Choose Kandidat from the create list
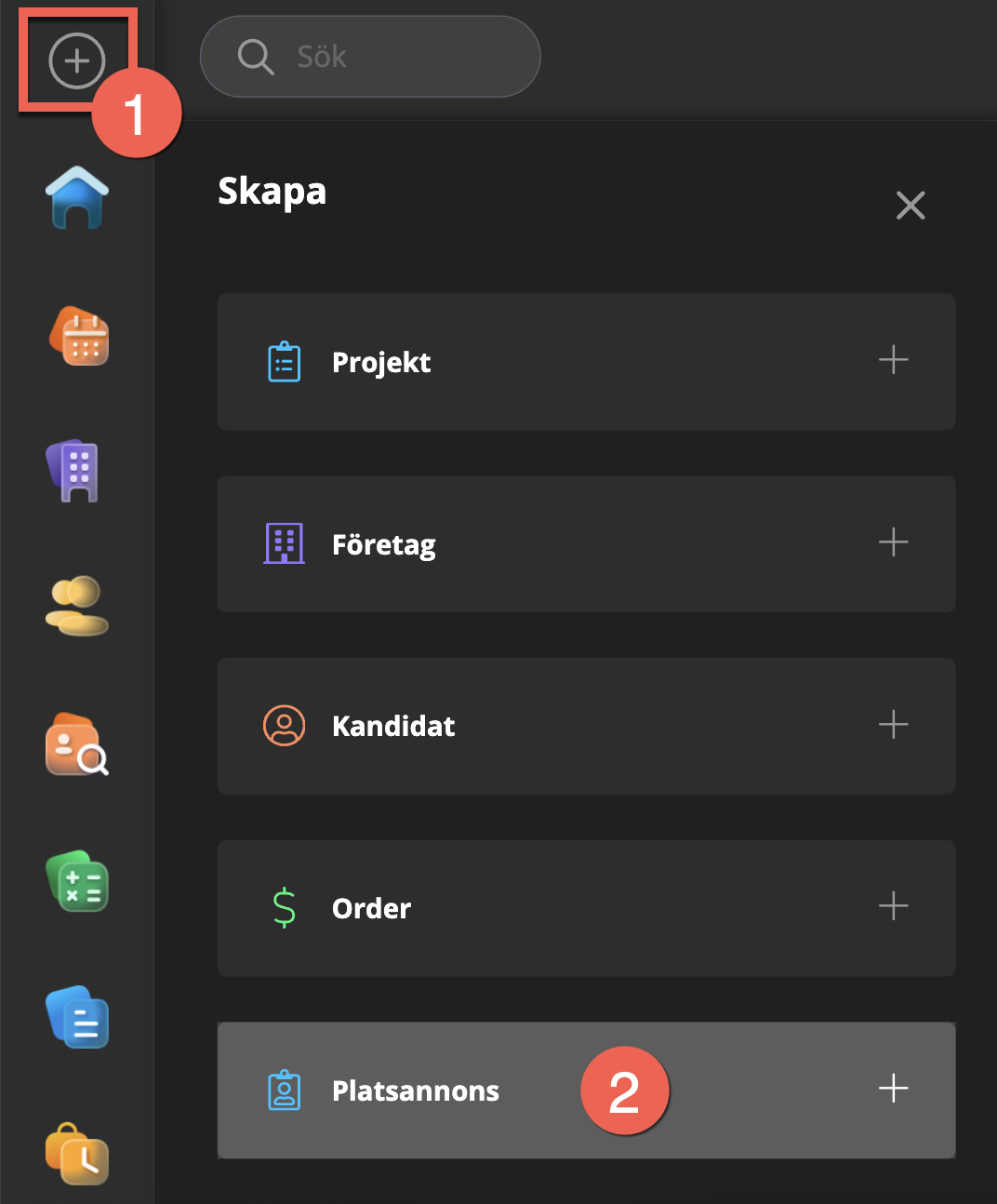Image resolution: width=997 pixels, height=1204 pixels. click(x=393, y=726)
